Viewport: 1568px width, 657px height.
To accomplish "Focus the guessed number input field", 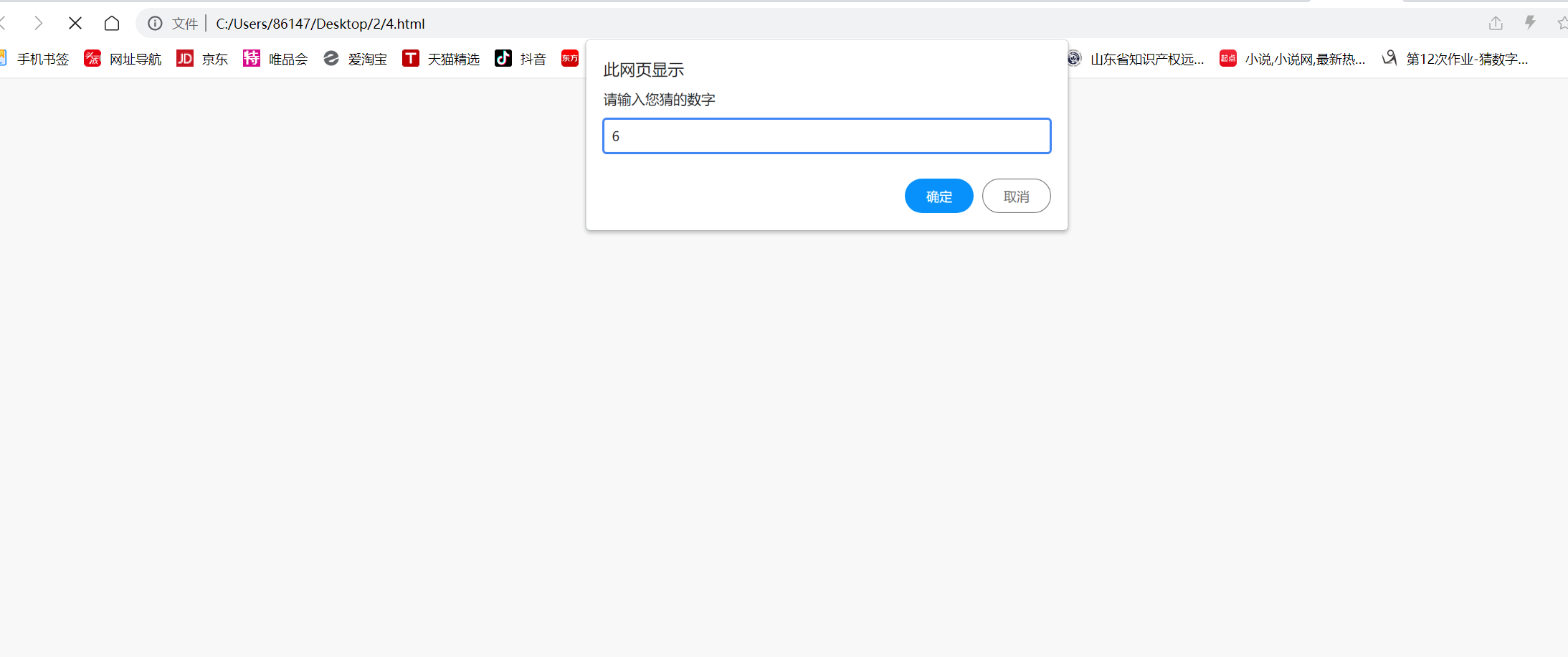I will pos(827,136).
